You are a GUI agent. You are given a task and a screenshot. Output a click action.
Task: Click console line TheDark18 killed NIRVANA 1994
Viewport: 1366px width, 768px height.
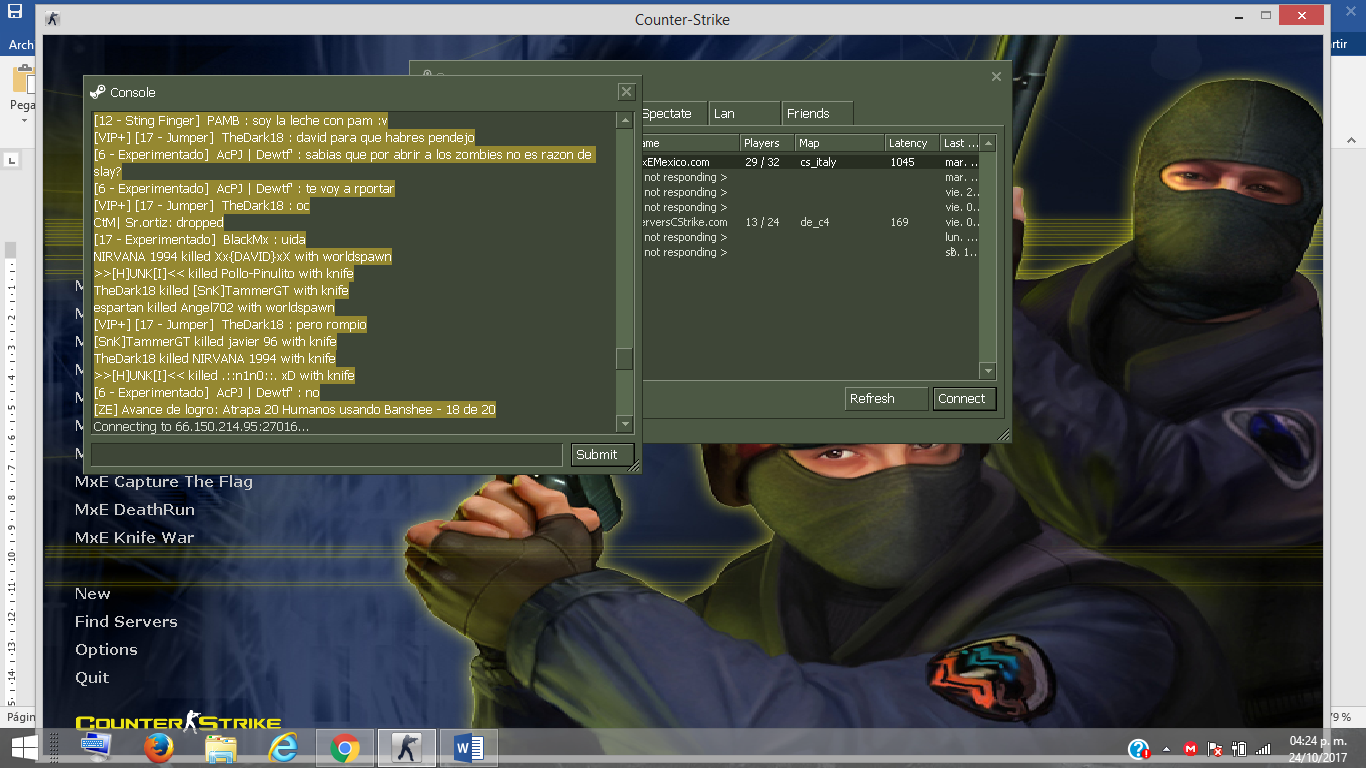215,358
